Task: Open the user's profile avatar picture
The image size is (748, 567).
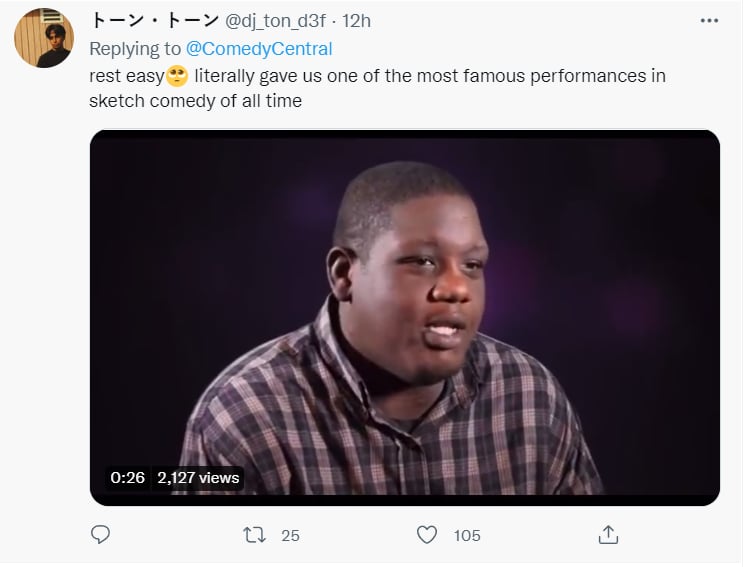Action: [x=44, y=38]
